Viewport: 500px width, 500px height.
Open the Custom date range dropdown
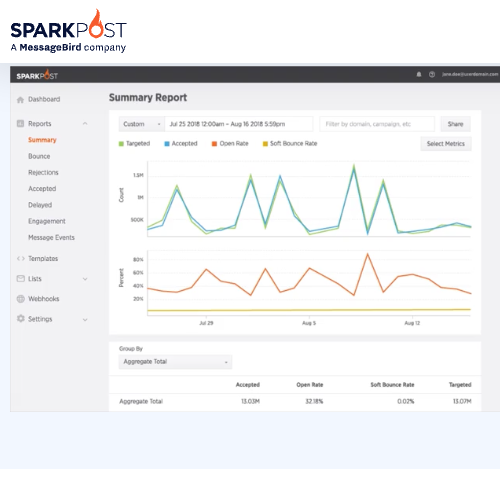tap(142, 124)
